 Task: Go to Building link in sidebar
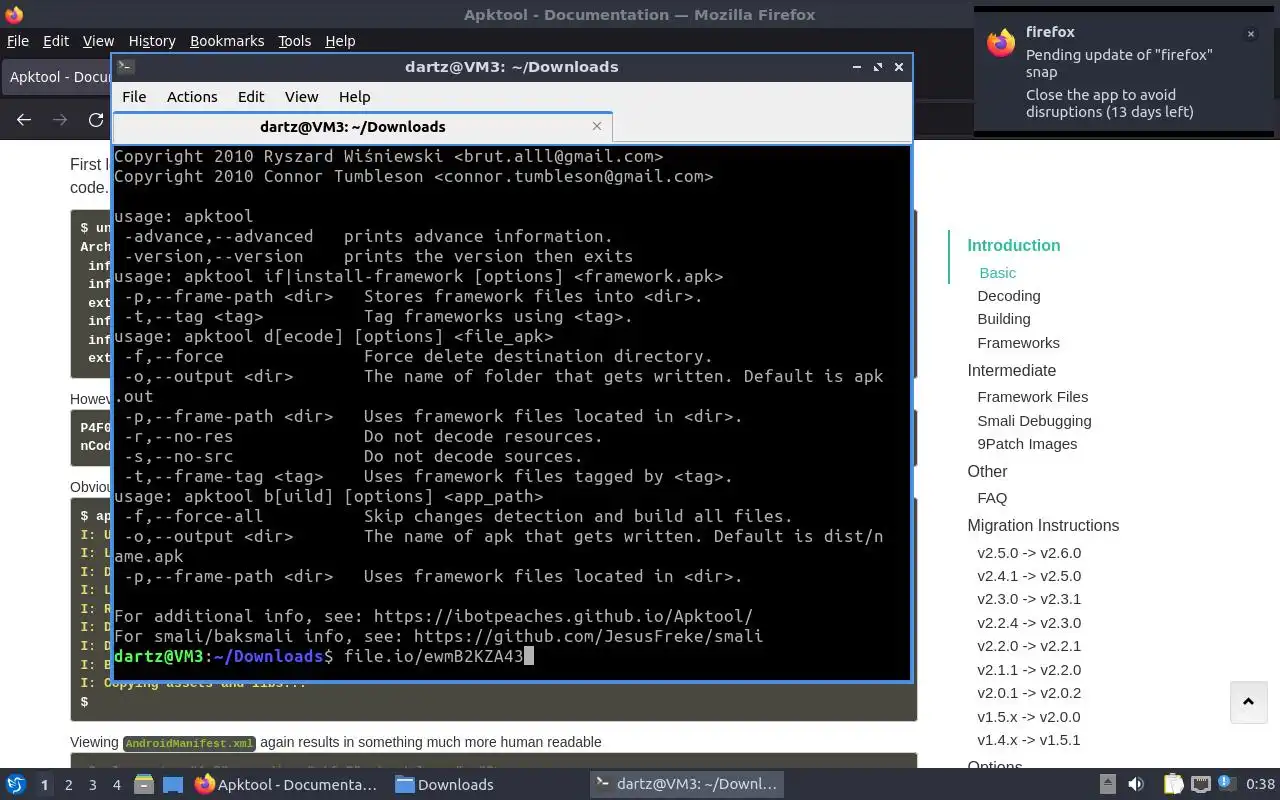click(1004, 319)
